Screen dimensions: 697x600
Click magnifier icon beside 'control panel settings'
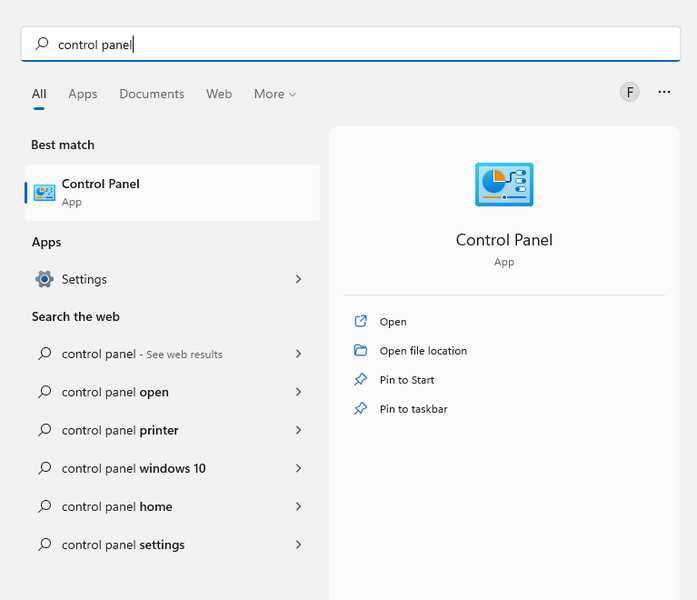pos(44,545)
